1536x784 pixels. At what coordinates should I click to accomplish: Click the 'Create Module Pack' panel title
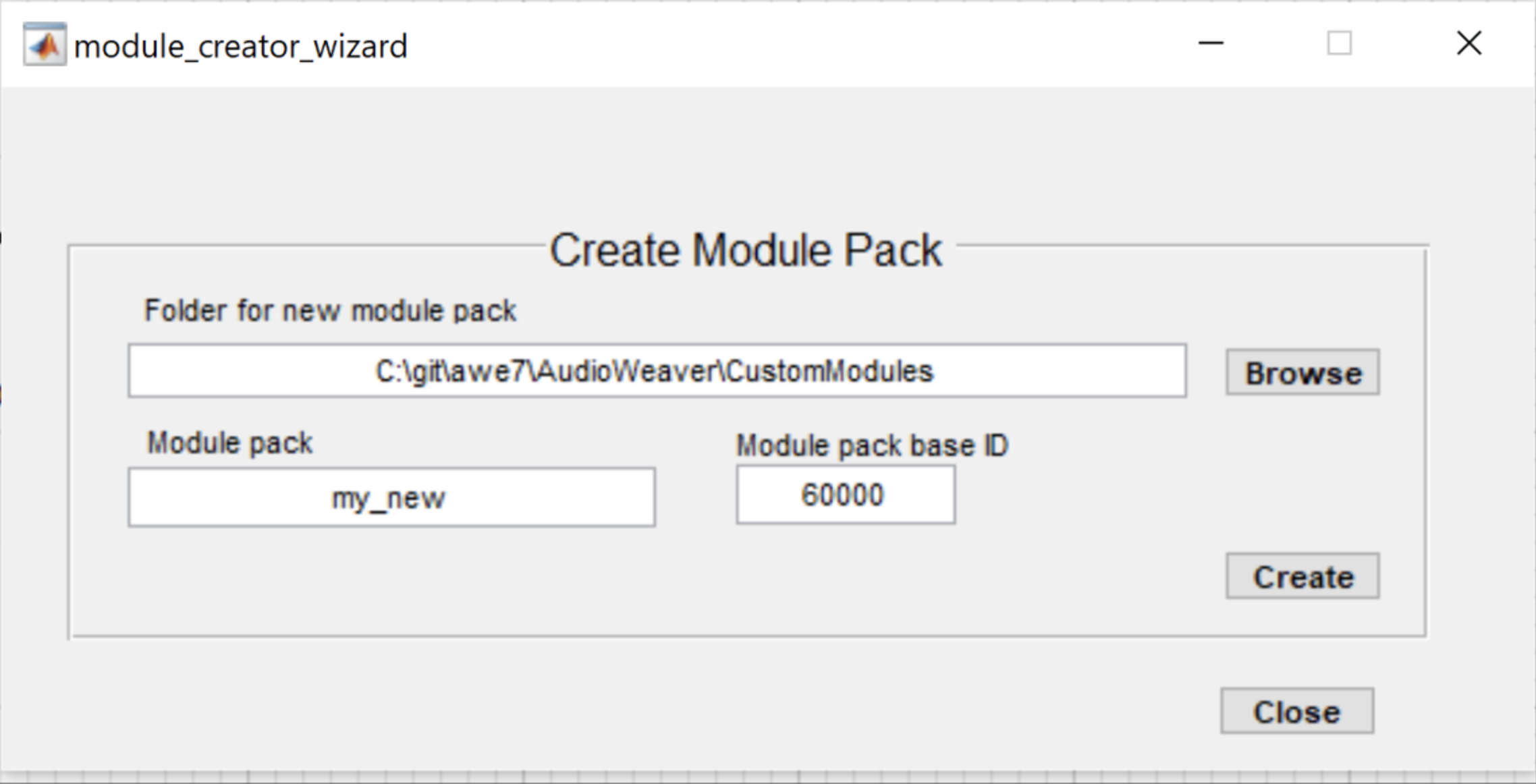coord(745,251)
